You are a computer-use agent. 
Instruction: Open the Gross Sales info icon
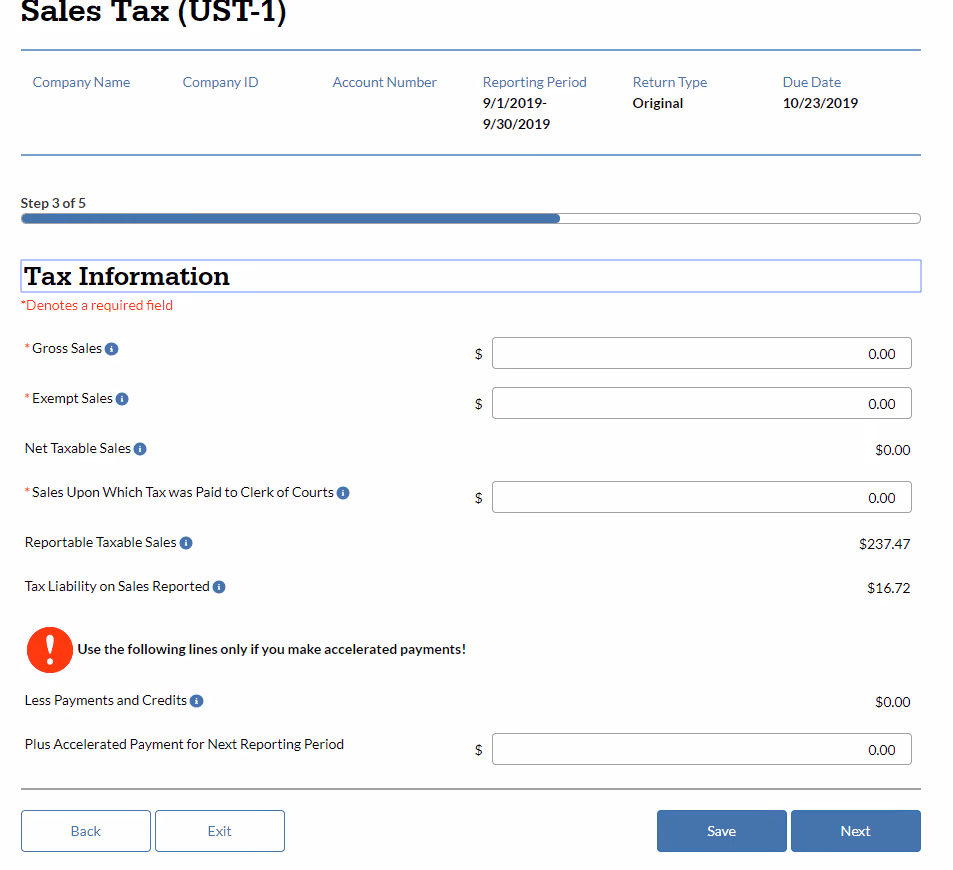click(111, 349)
